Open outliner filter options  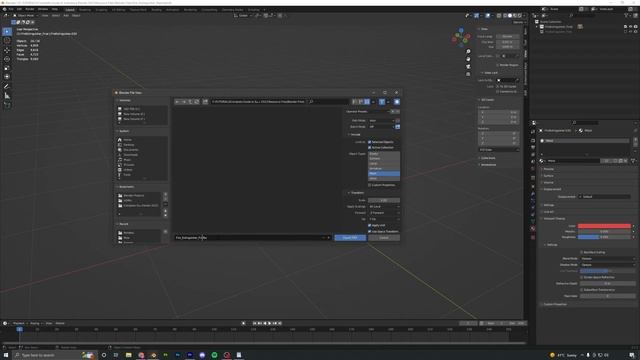tap(627, 16)
